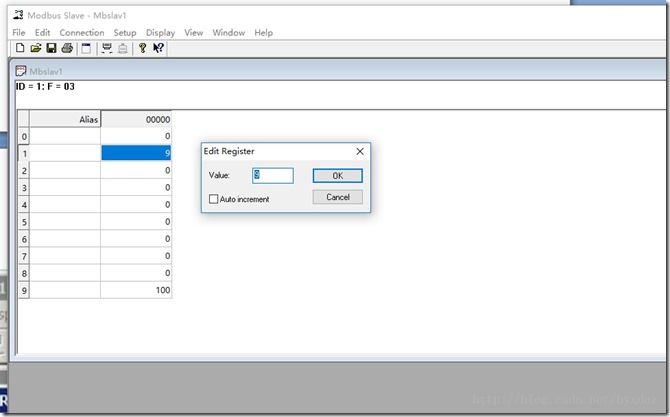Click row header 8
This screenshot has width=670, height=417.
(24, 273)
